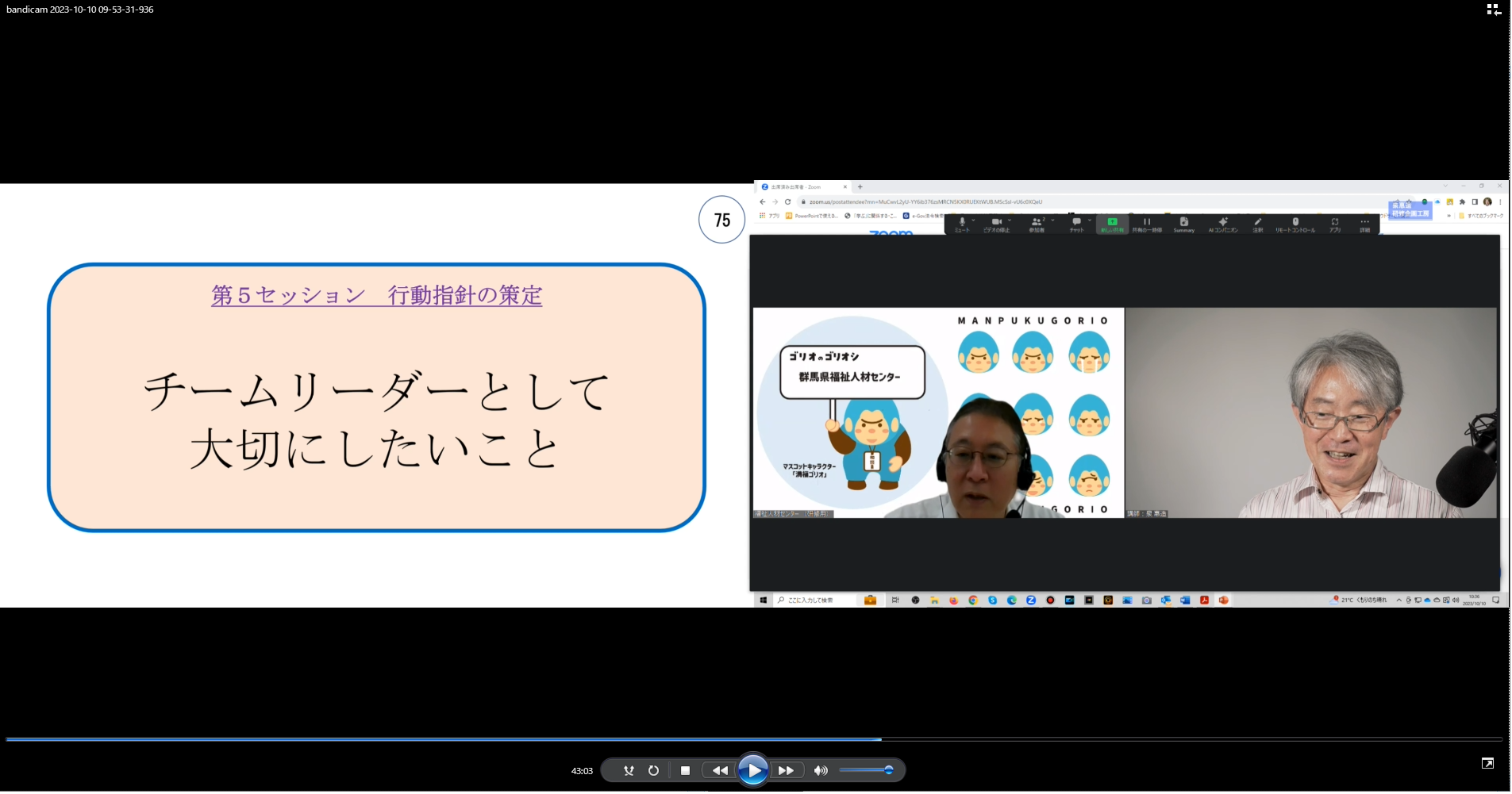Click the session 5 heading link on slide
The width and height of the screenshot is (1512, 794).
pos(376,295)
